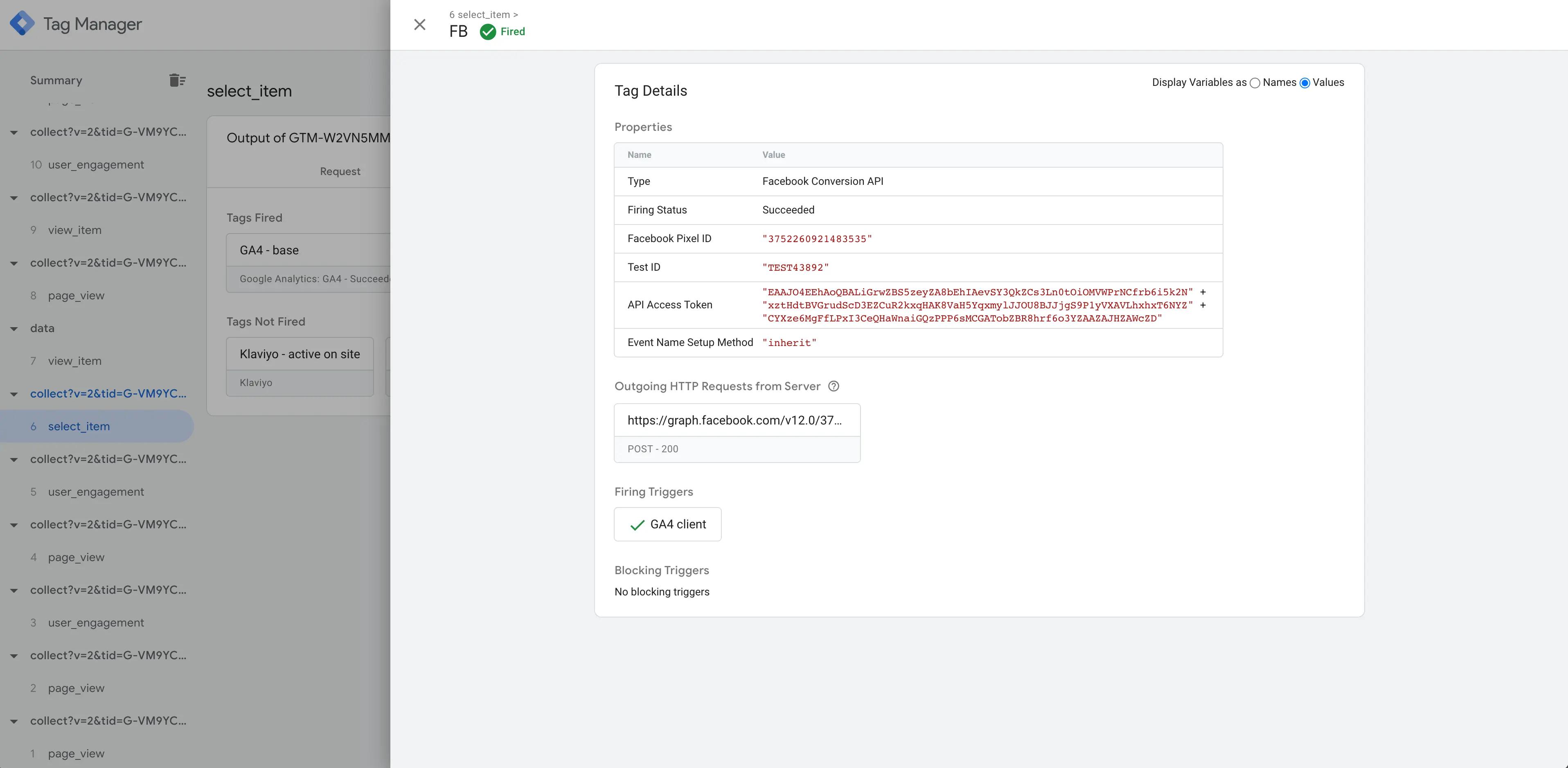Open the GA4 - base fired tag card
The image size is (1568, 768).
pyautogui.click(x=308, y=262)
